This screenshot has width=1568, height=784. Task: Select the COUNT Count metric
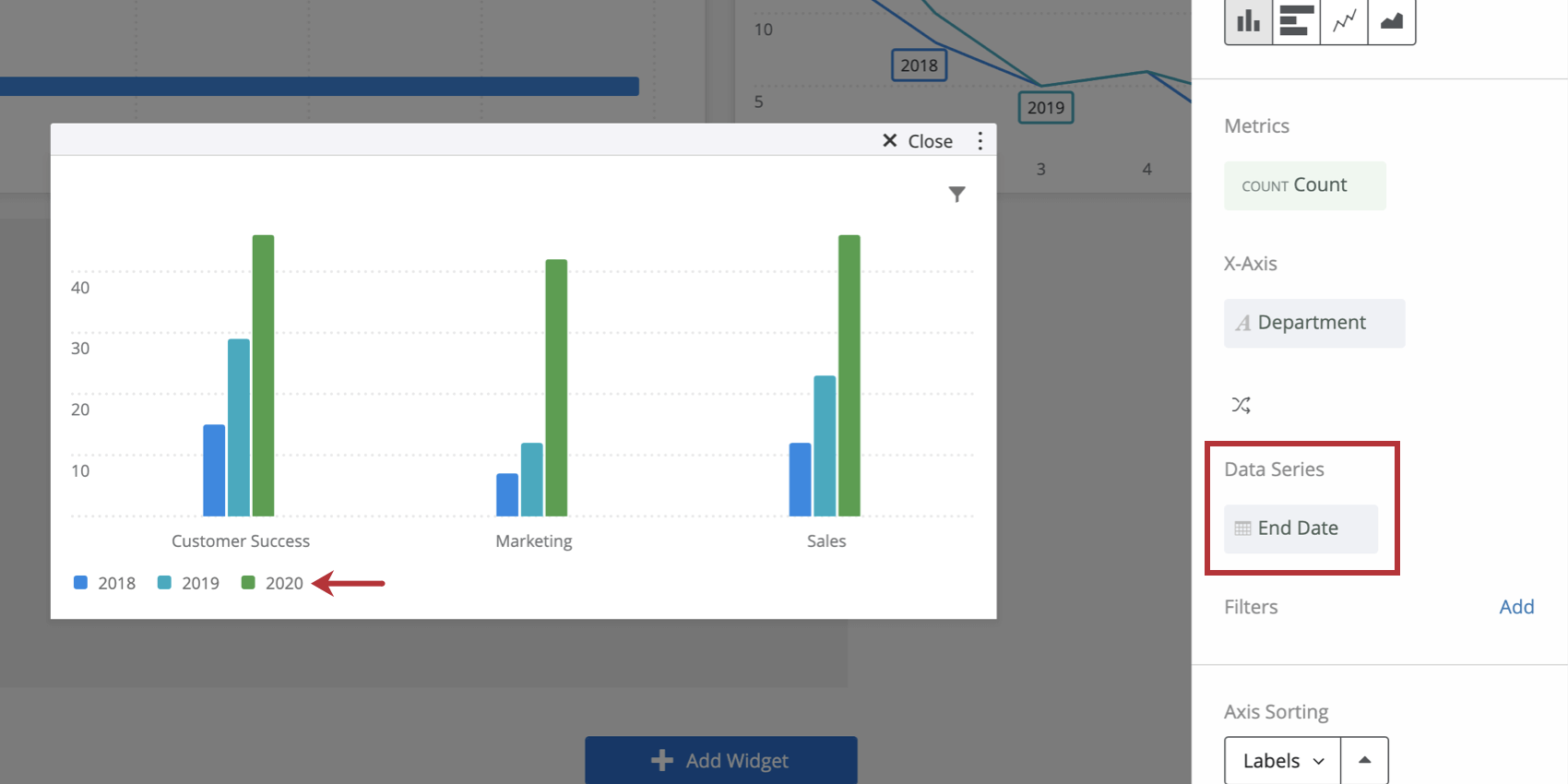coord(1304,185)
